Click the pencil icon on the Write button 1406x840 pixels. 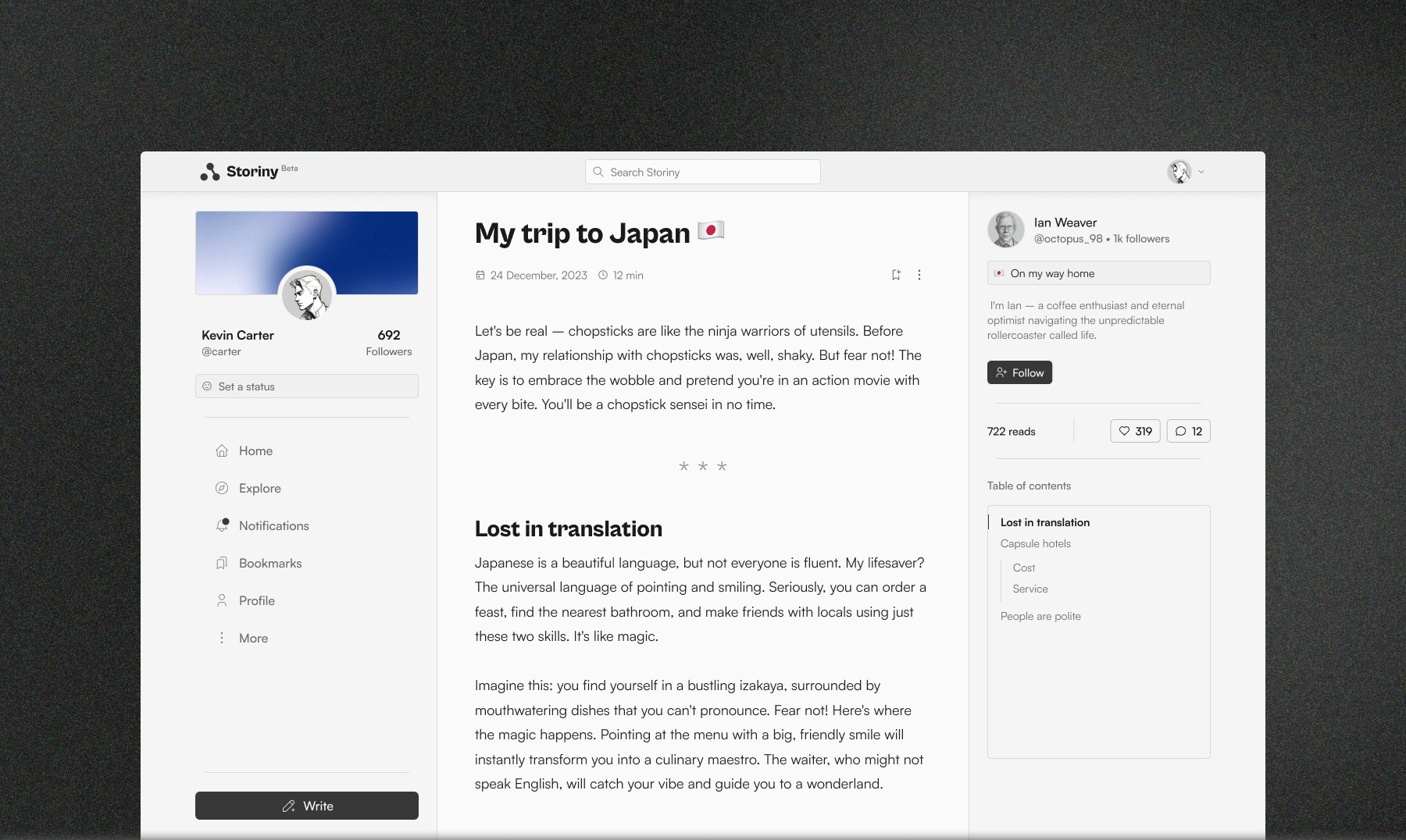pos(289,806)
